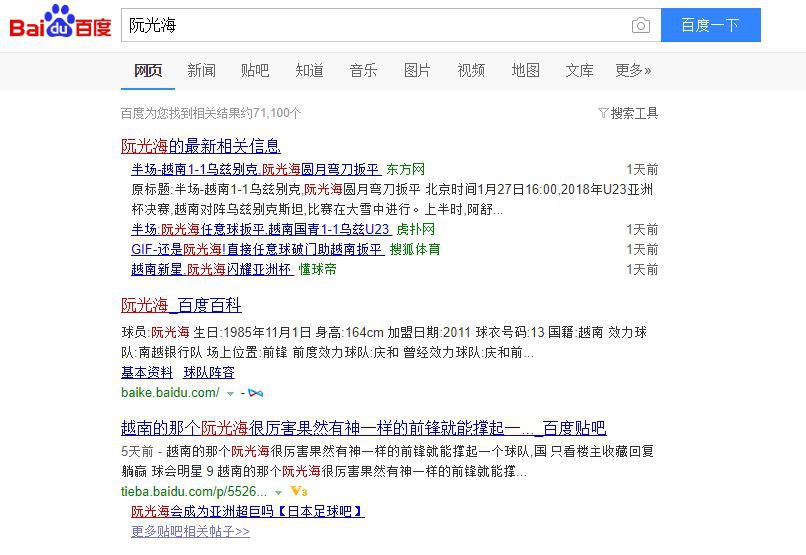Switch to the 新闻 tab

click(x=202, y=70)
